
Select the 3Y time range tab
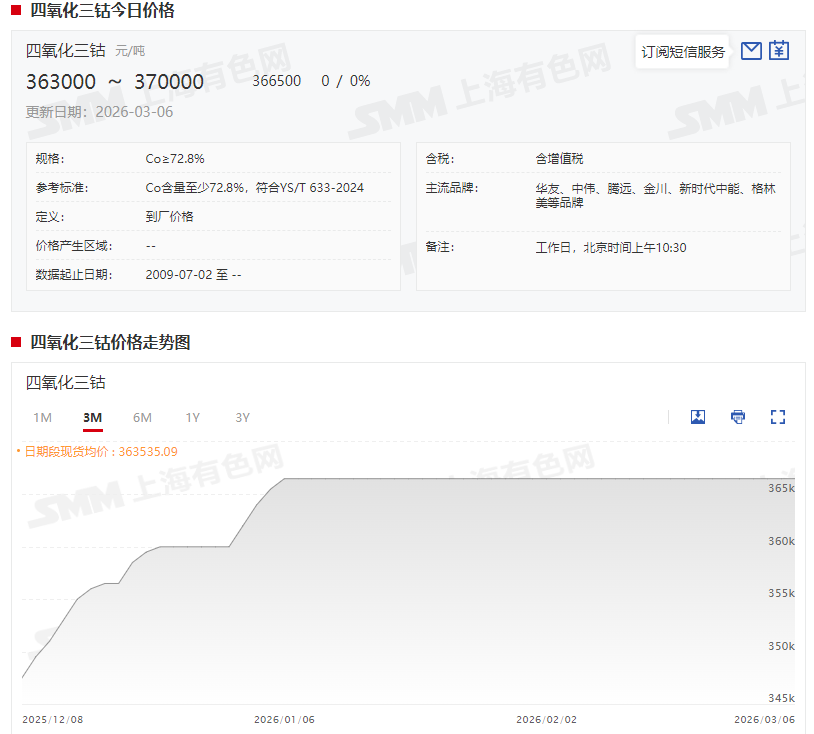(242, 418)
